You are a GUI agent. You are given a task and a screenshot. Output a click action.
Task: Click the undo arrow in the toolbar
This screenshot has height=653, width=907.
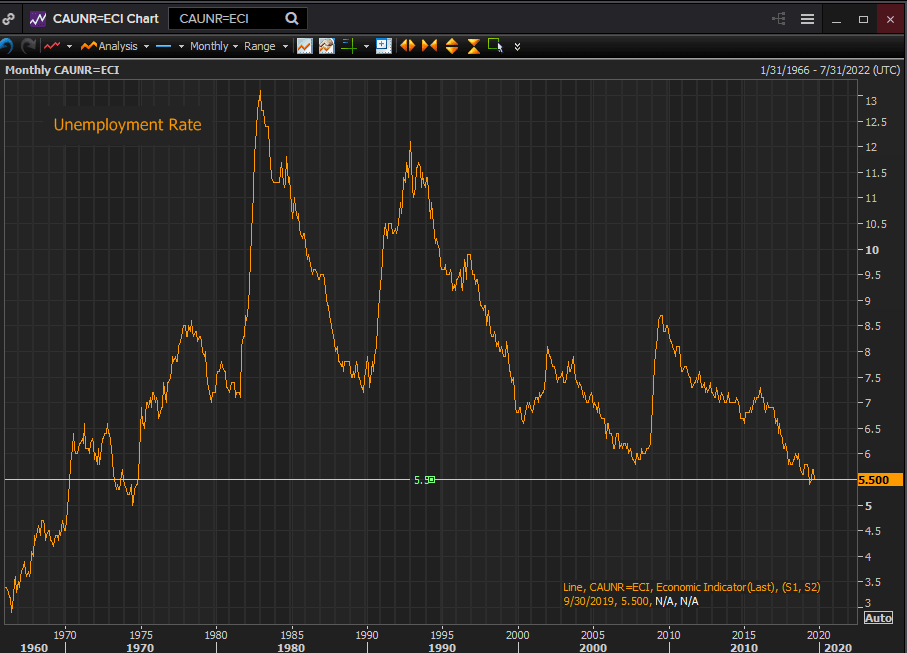7,46
